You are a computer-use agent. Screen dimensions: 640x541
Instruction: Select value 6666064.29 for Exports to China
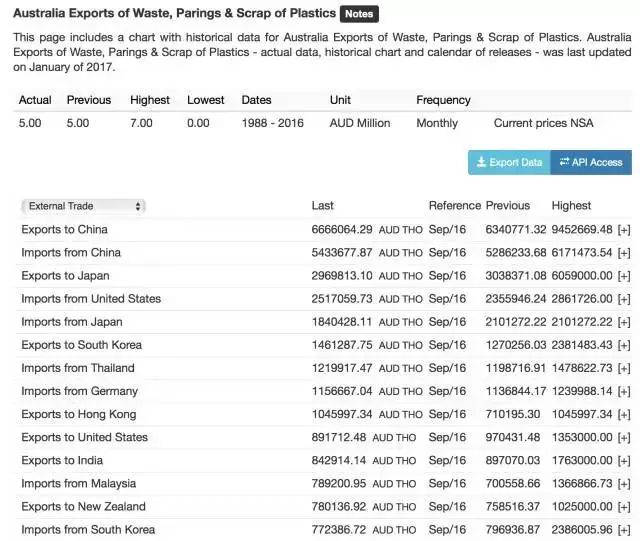(x=342, y=229)
